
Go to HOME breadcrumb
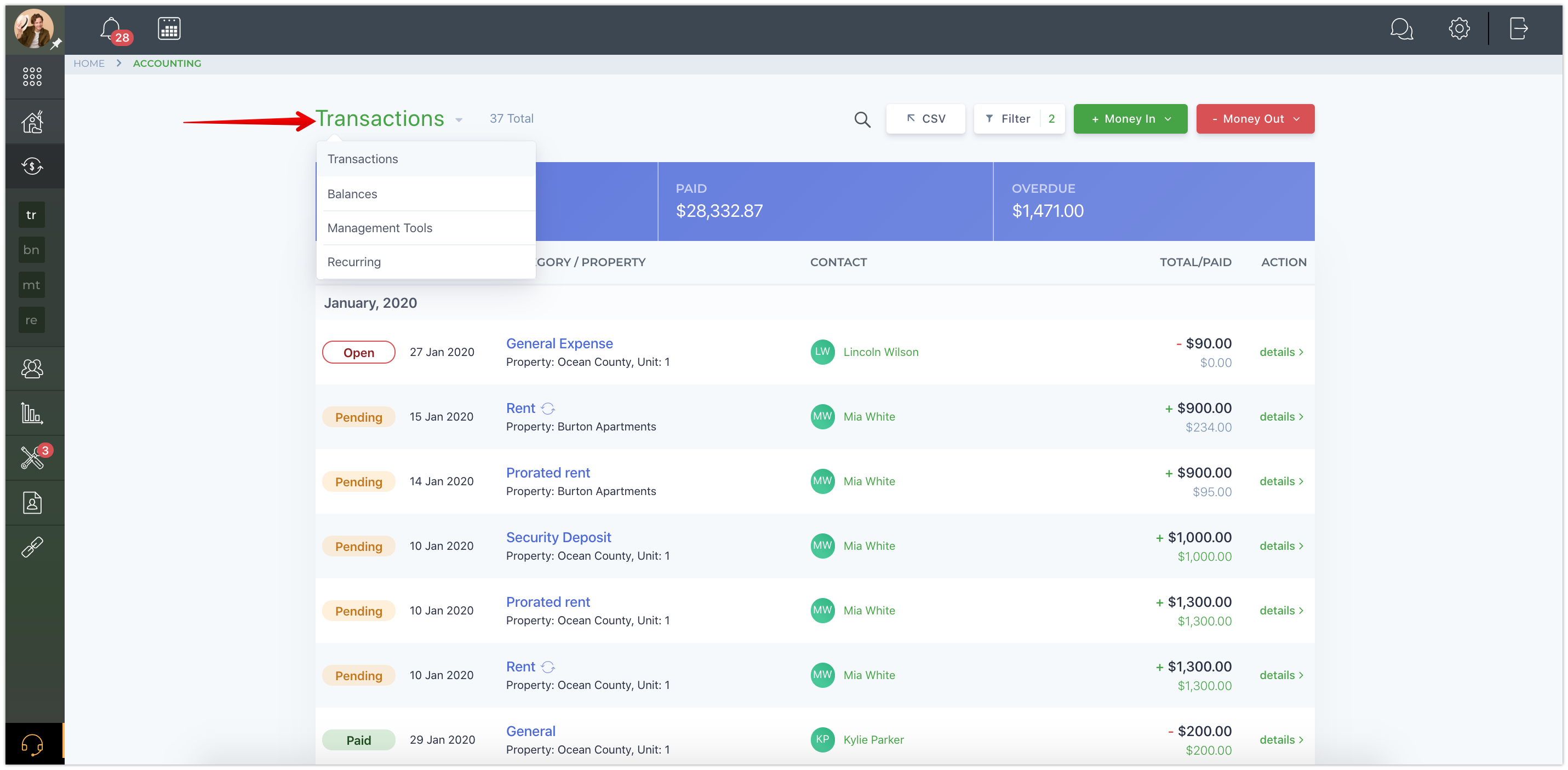coord(89,64)
